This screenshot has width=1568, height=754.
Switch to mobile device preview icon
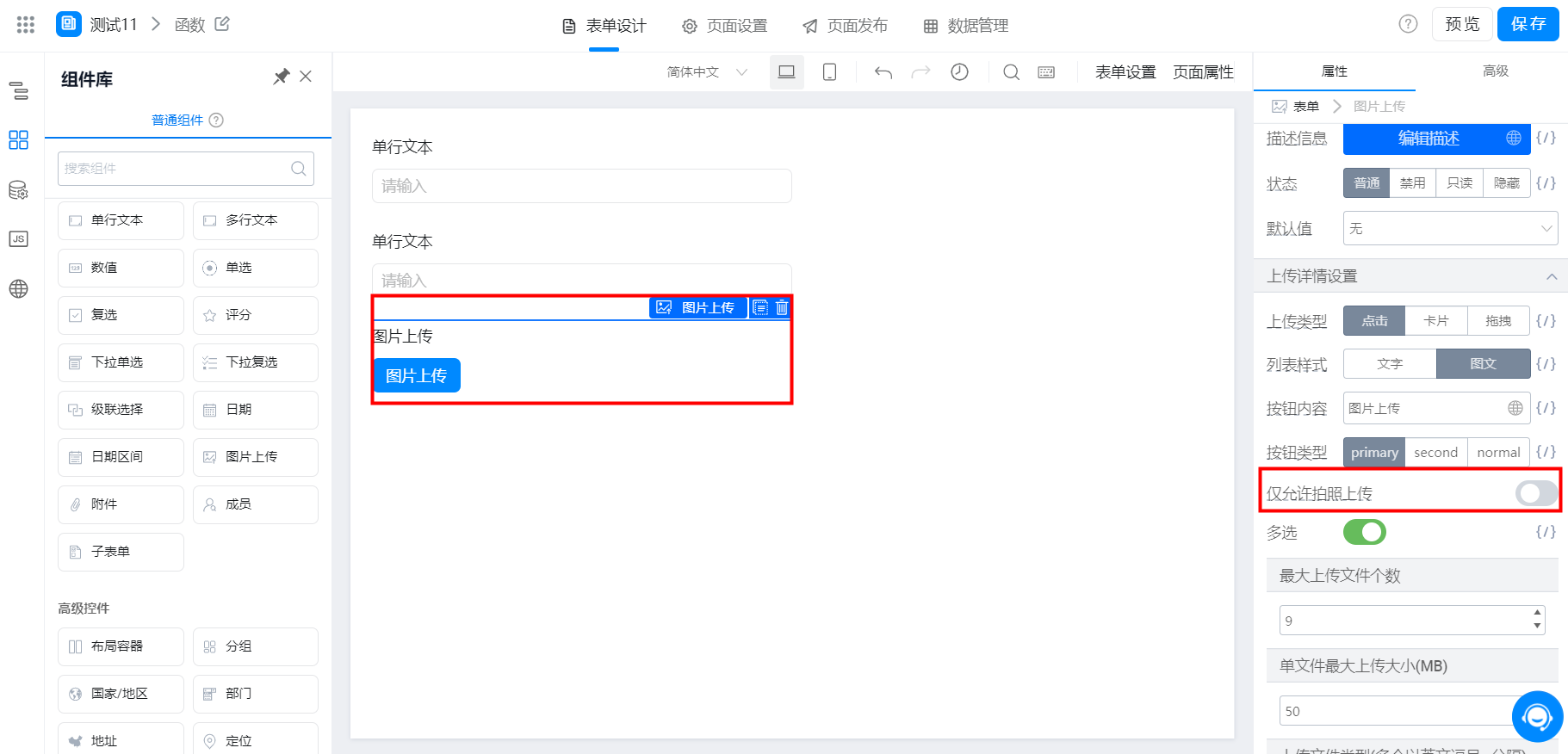pyautogui.click(x=829, y=72)
